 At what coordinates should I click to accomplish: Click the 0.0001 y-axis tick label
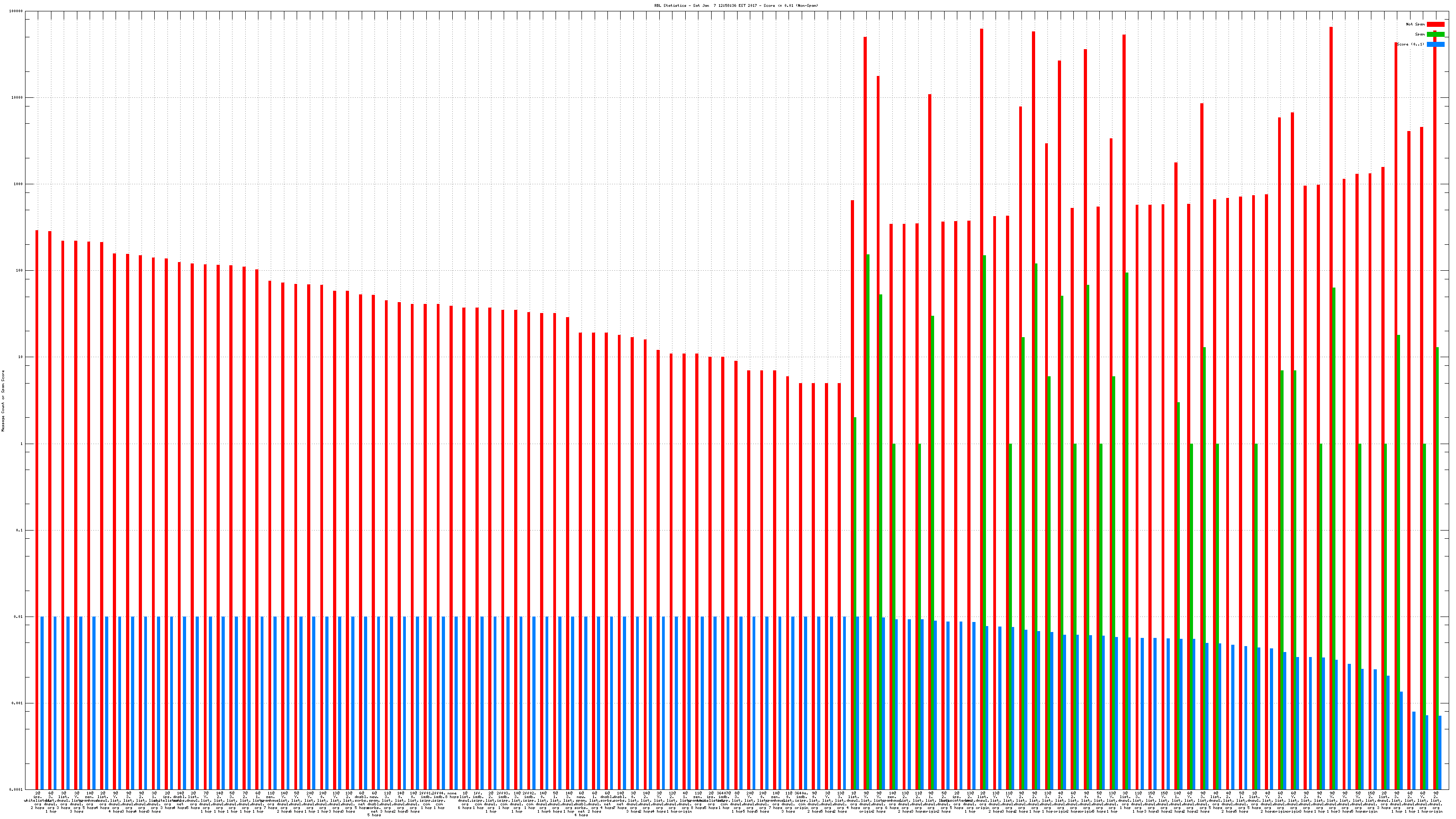[x=17, y=789]
